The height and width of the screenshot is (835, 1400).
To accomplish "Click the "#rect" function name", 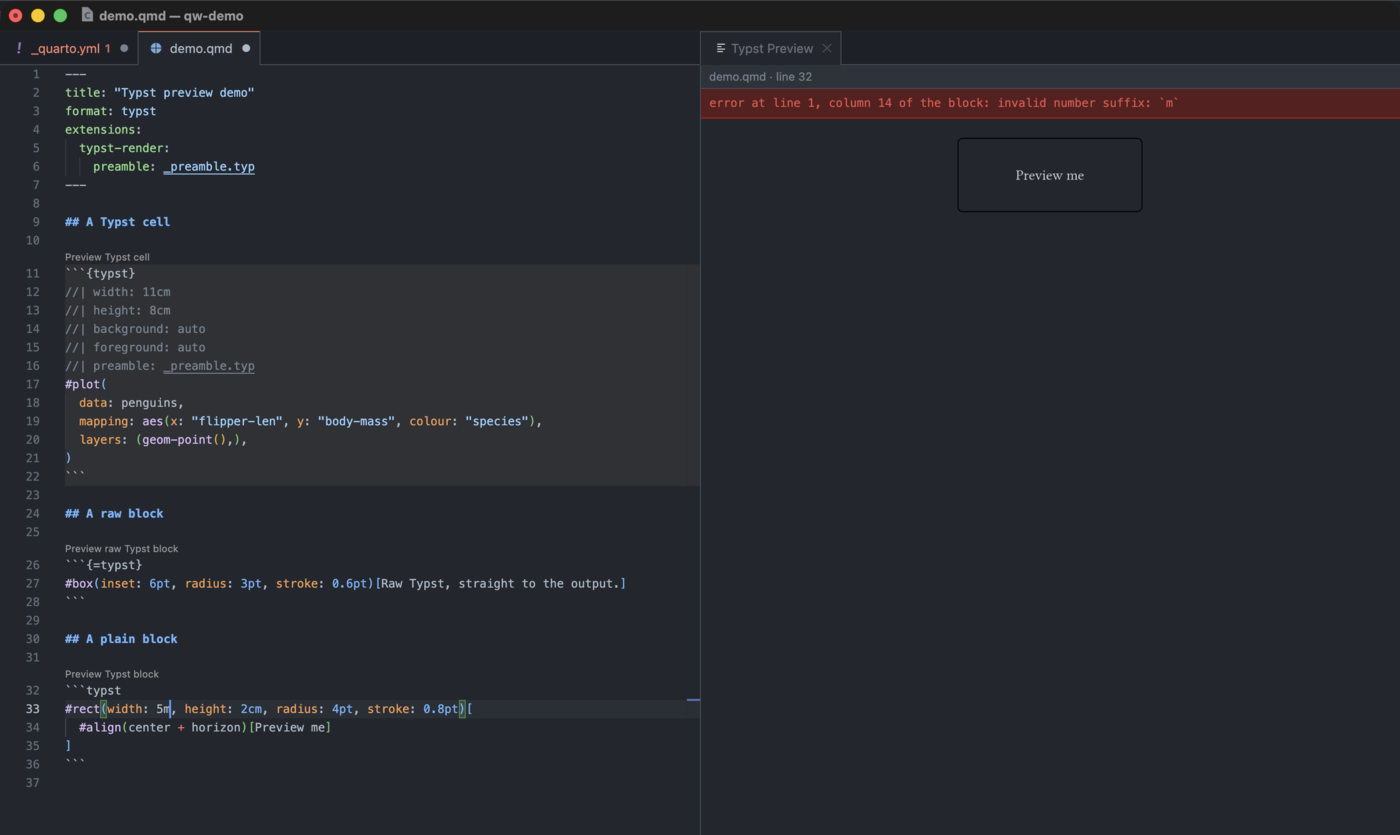I will click(83, 709).
